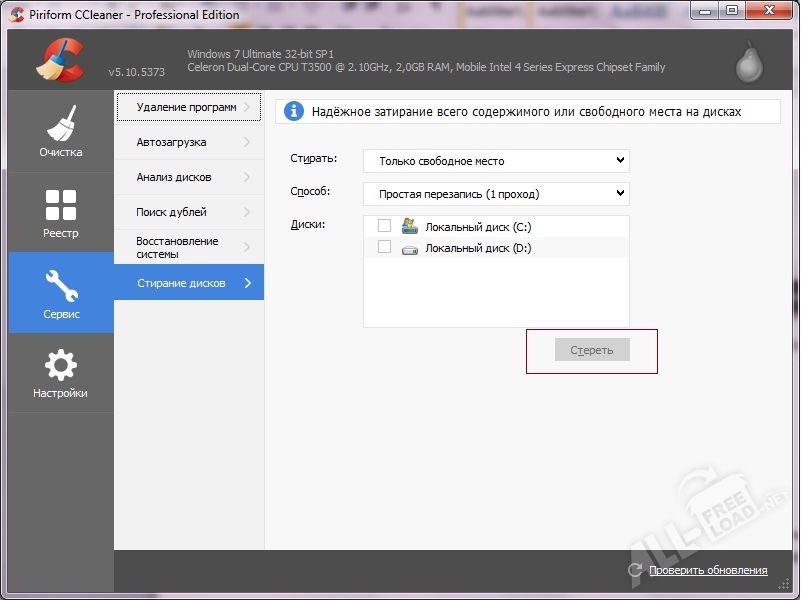Close the CCleaner window
The height and width of the screenshot is (600, 801).
tap(769, 11)
